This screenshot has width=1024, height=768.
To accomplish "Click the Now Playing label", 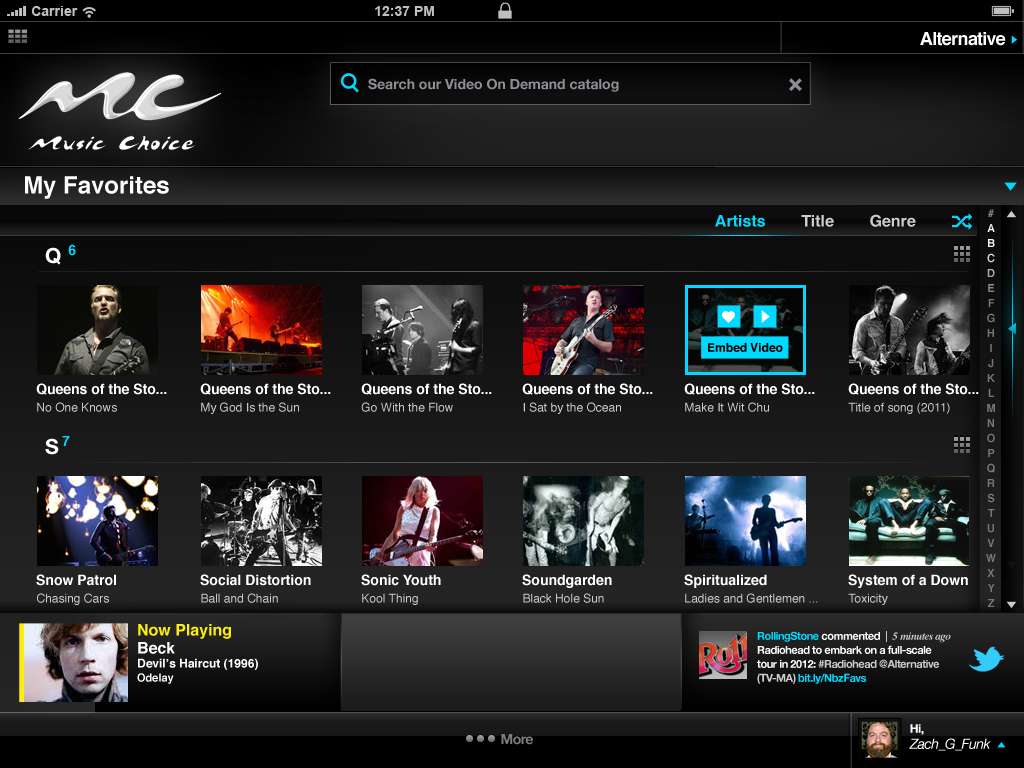I will pyautogui.click(x=184, y=630).
